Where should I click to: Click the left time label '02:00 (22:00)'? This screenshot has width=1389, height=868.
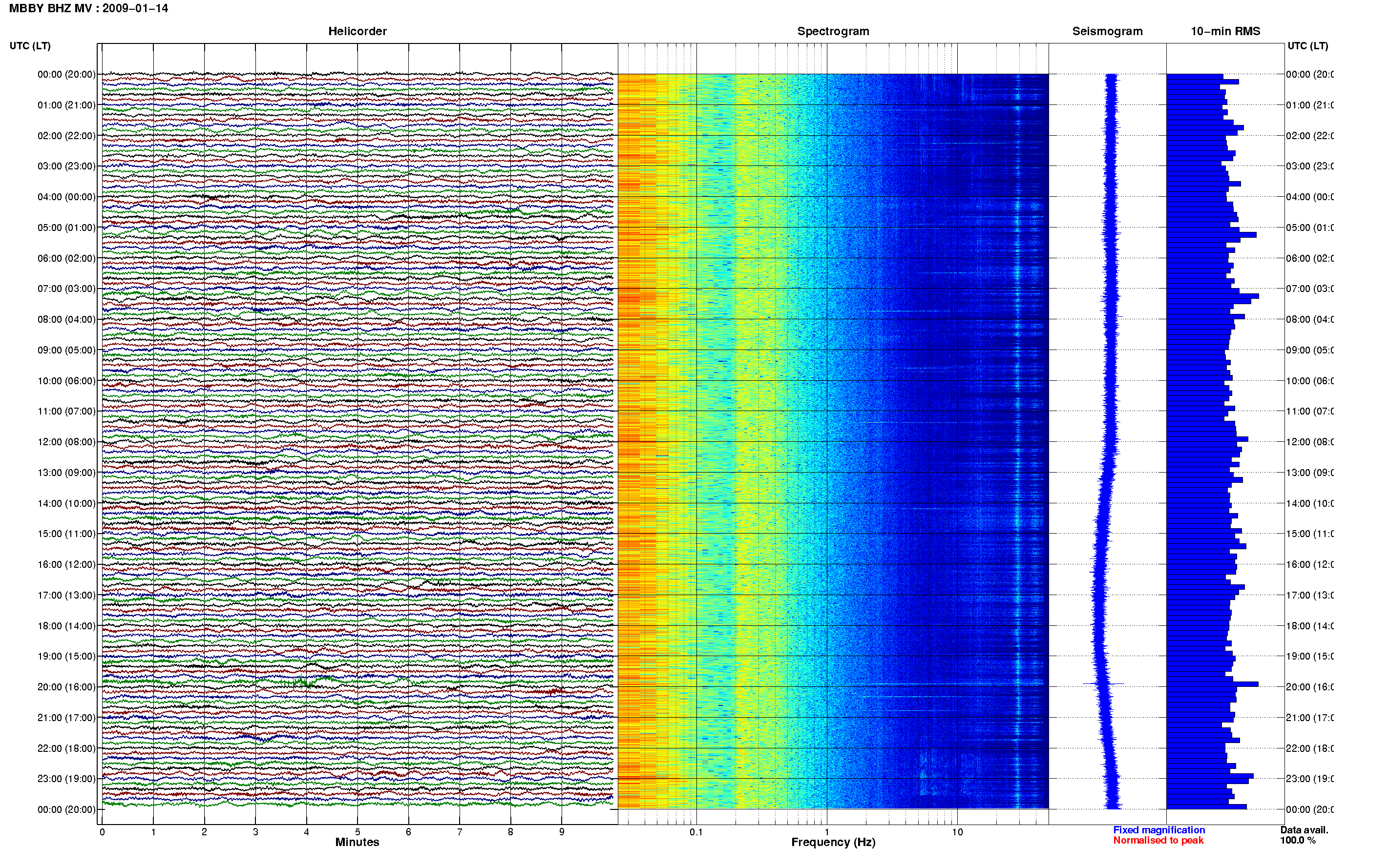click(x=66, y=136)
